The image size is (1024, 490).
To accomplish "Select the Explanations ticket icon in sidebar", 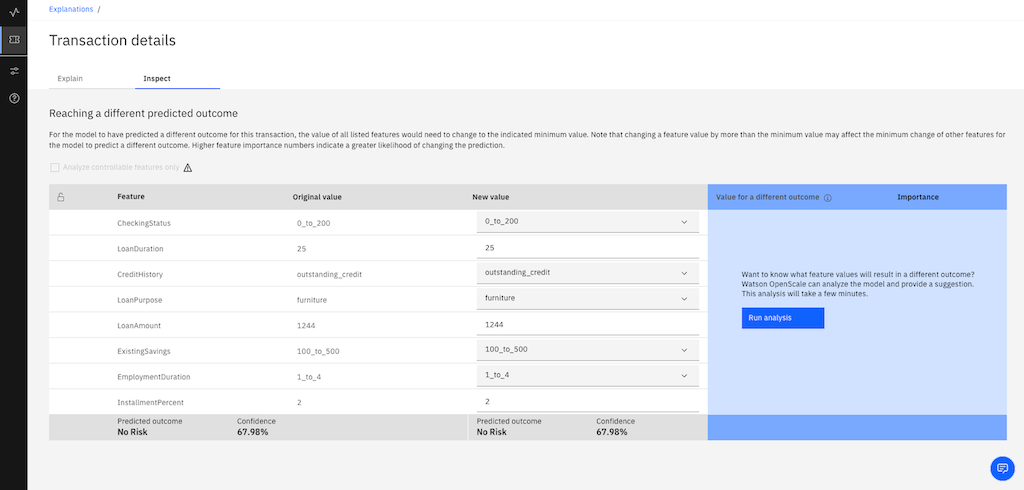I will 14,40.
